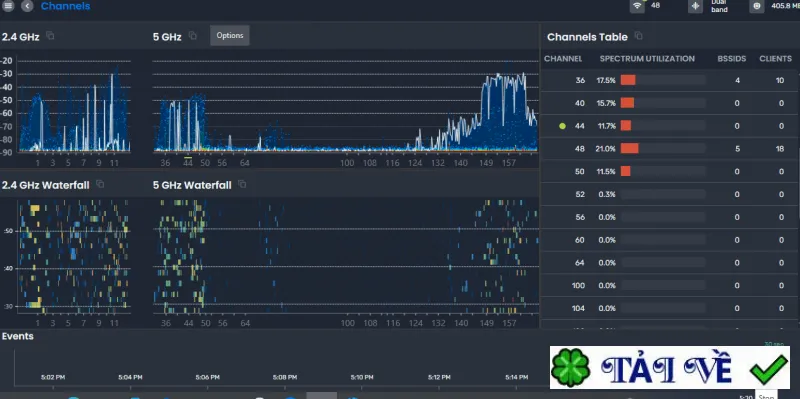
Task: Copy the 5 GHz spectrum chart
Action: [x=192, y=36]
